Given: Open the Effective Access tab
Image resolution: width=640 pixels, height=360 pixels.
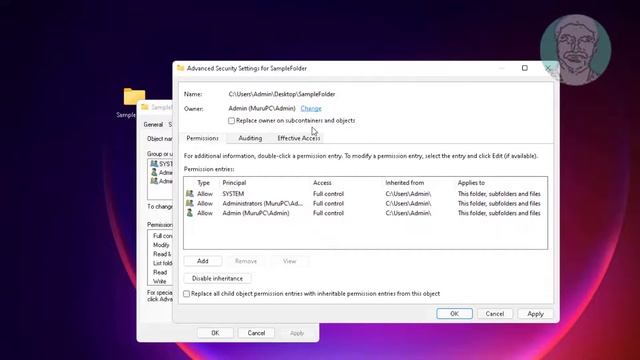Looking at the screenshot, I should click(299, 138).
